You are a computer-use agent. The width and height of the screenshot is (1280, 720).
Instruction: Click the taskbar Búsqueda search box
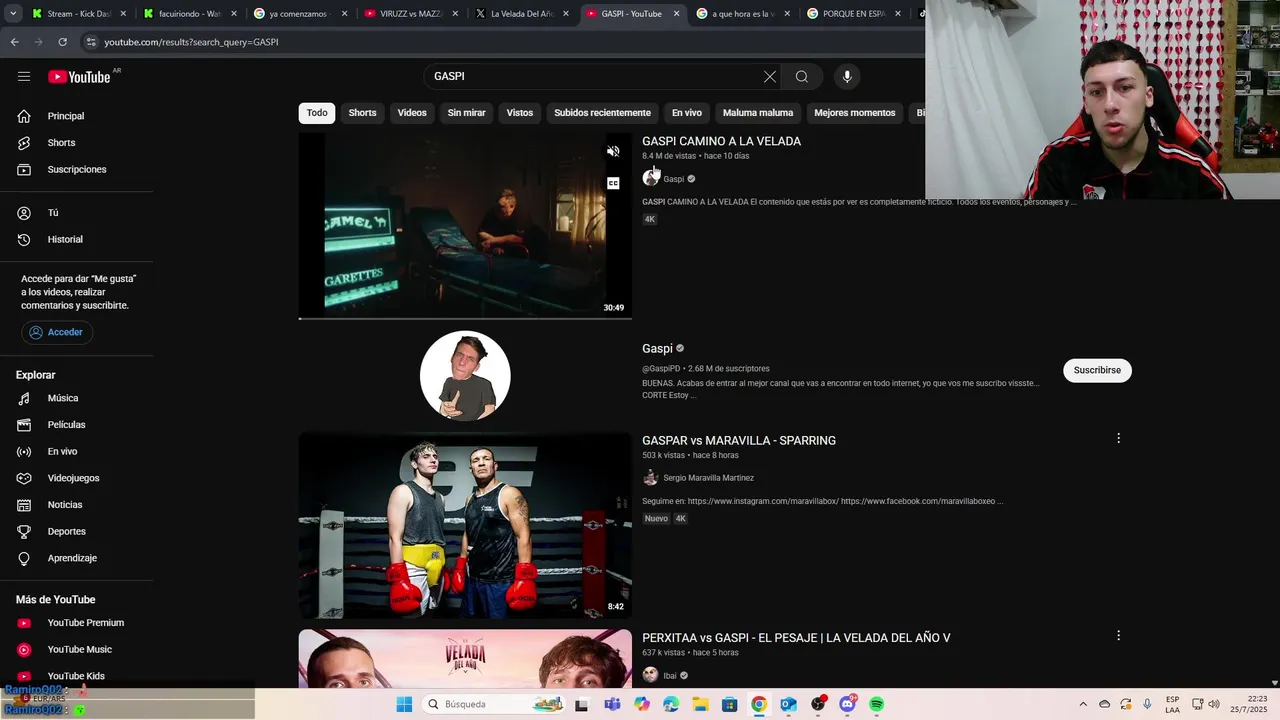(493, 704)
